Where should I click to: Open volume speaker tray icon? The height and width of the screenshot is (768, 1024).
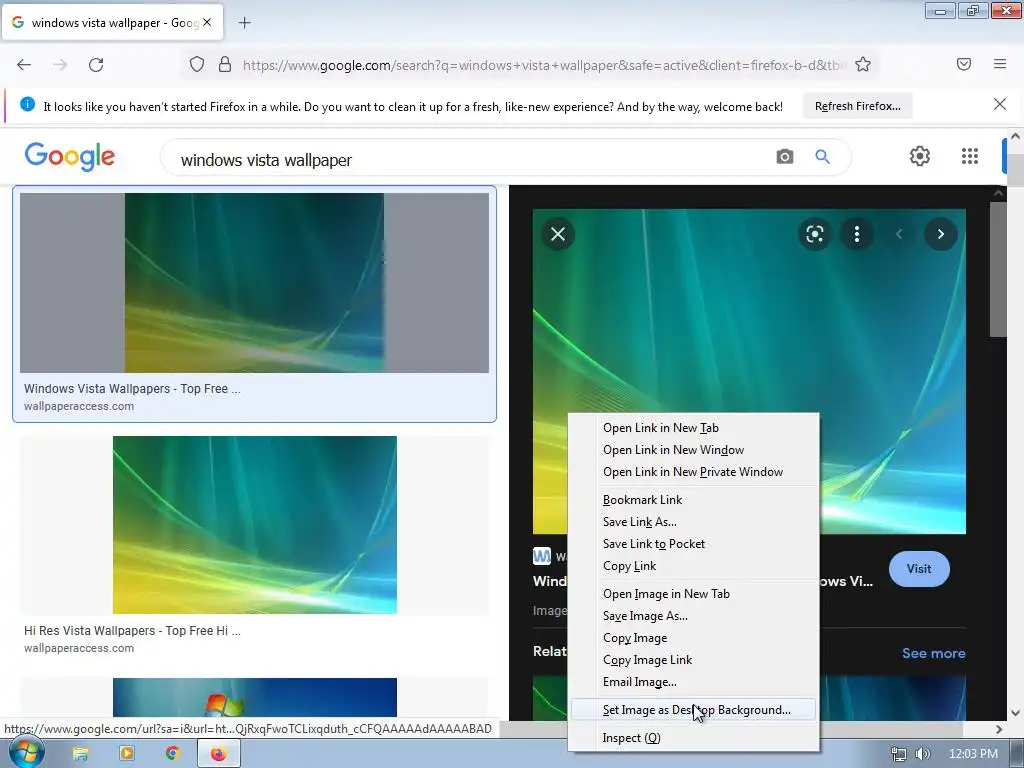923,754
